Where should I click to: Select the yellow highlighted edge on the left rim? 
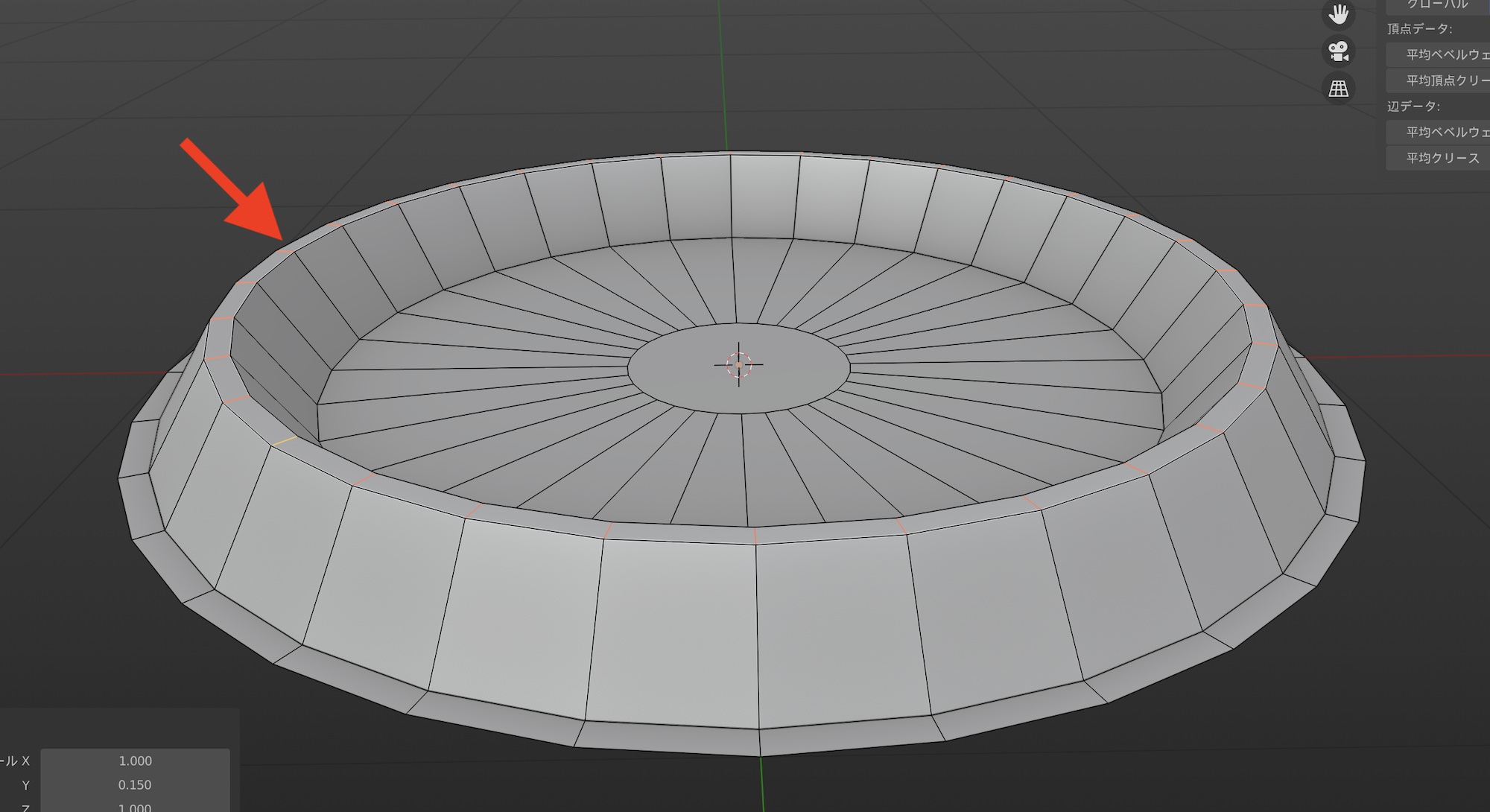click(284, 442)
